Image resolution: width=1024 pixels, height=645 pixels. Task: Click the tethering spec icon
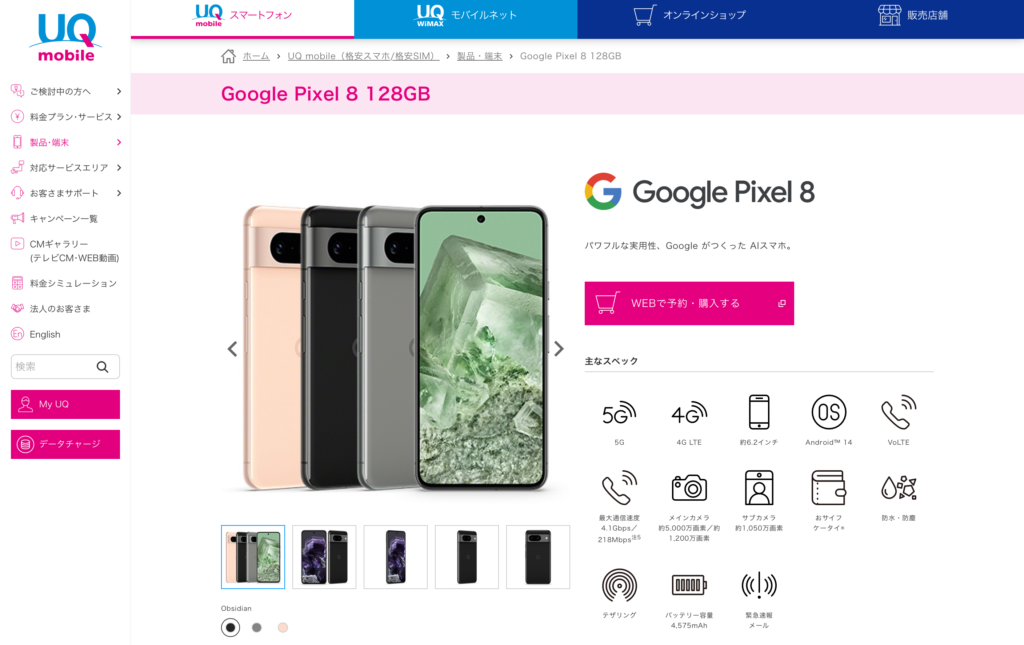[619, 585]
